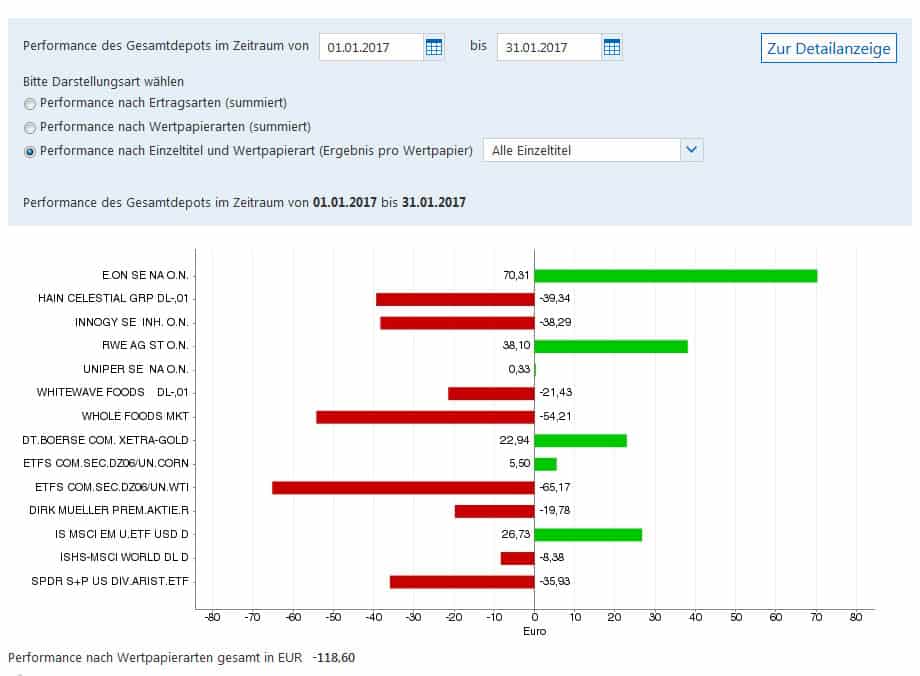Select Performance nach Einzeltitel radio option
Image resolution: width=920 pixels, height=676 pixels.
pyautogui.click(x=29, y=151)
